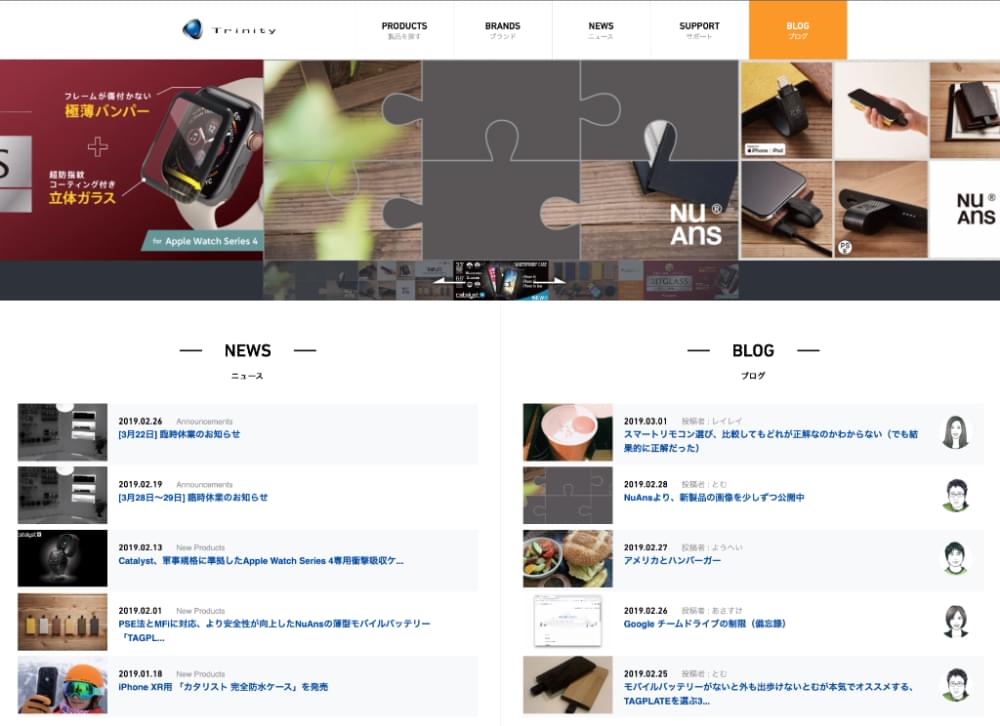Switch to the orange BLOG tab

click(x=797, y=30)
